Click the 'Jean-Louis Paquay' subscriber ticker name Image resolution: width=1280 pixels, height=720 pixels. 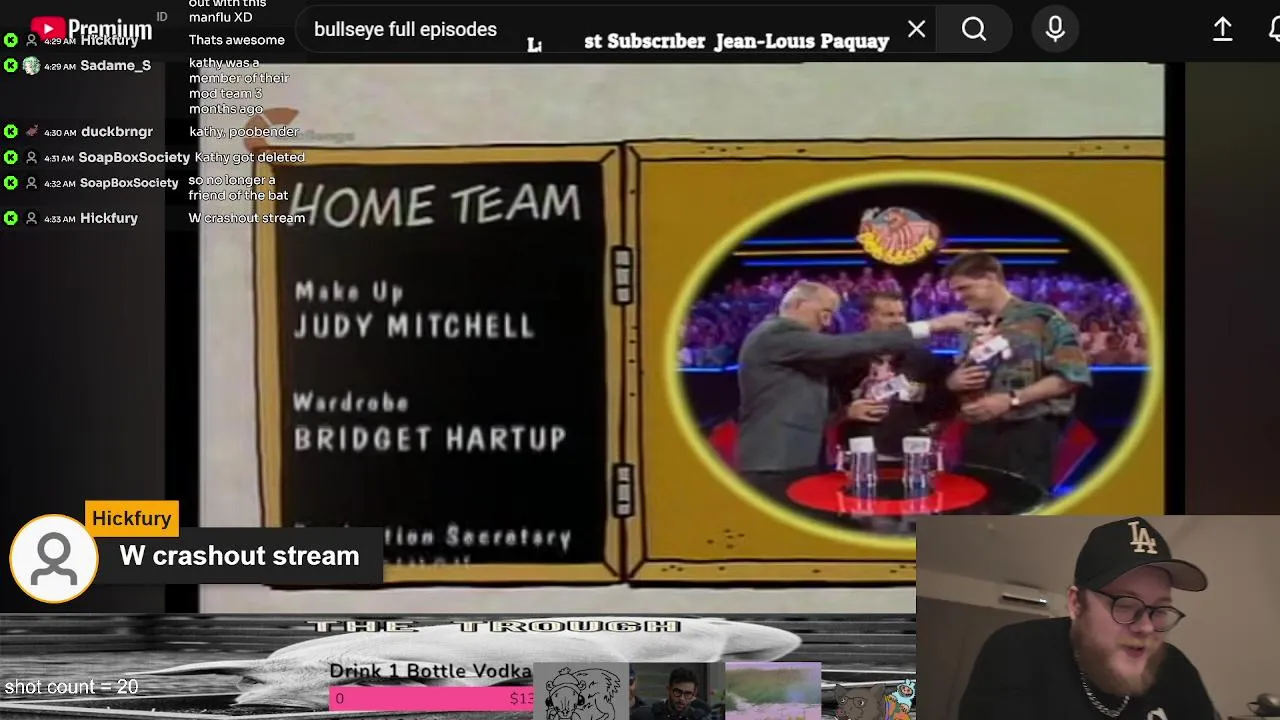(x=802, y=41)
